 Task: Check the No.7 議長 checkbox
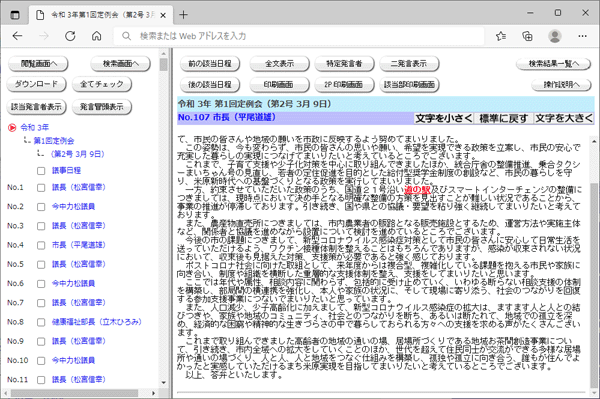pyautogui.click(x=41, y=303)
